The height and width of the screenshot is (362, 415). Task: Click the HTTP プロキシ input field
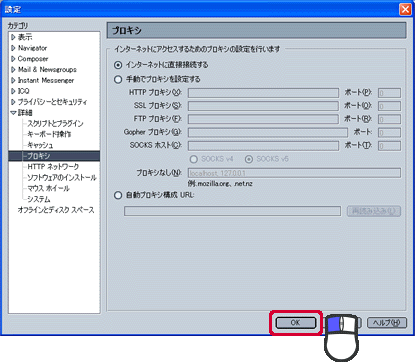point(263,93)
